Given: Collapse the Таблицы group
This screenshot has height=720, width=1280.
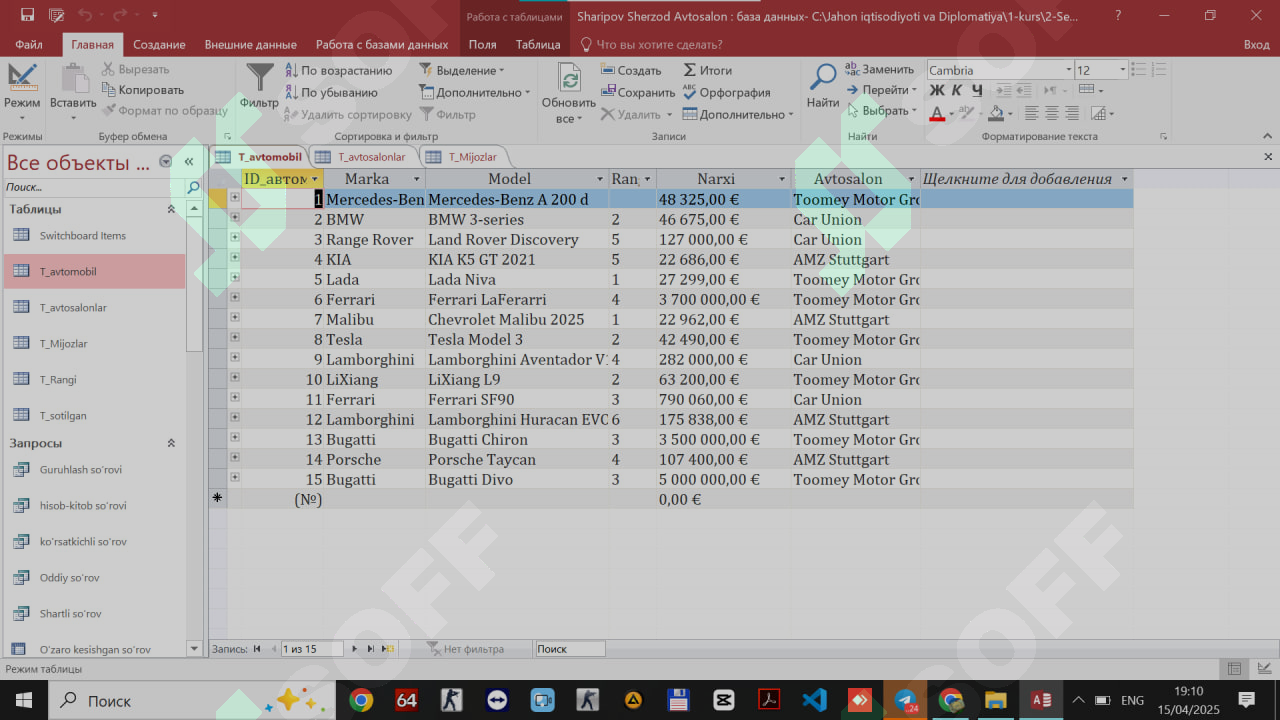Looking at the screenshot, I should coord(171,209).
